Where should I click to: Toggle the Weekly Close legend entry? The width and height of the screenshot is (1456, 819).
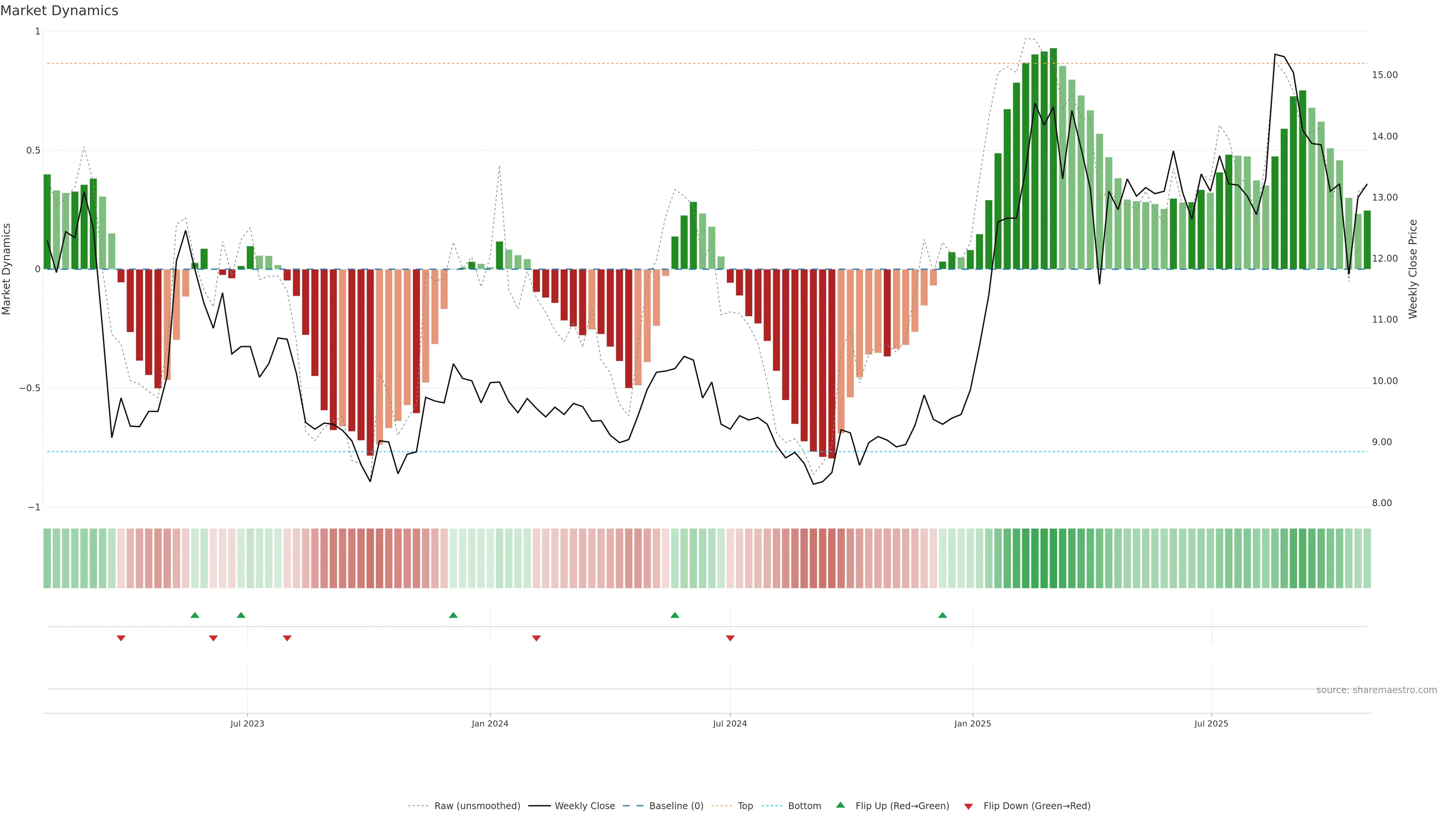coord(584,806)
